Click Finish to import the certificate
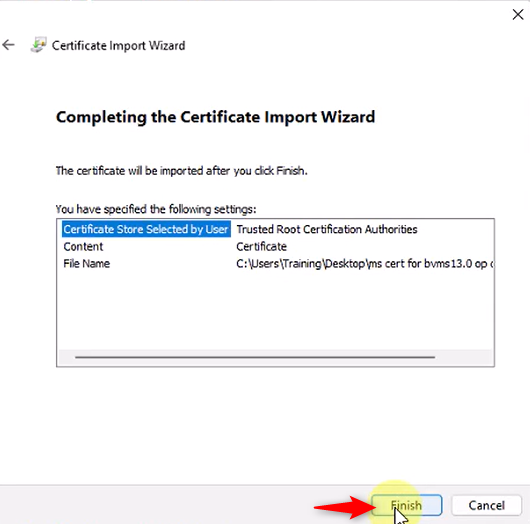530x524 pixels. (407, 505)
